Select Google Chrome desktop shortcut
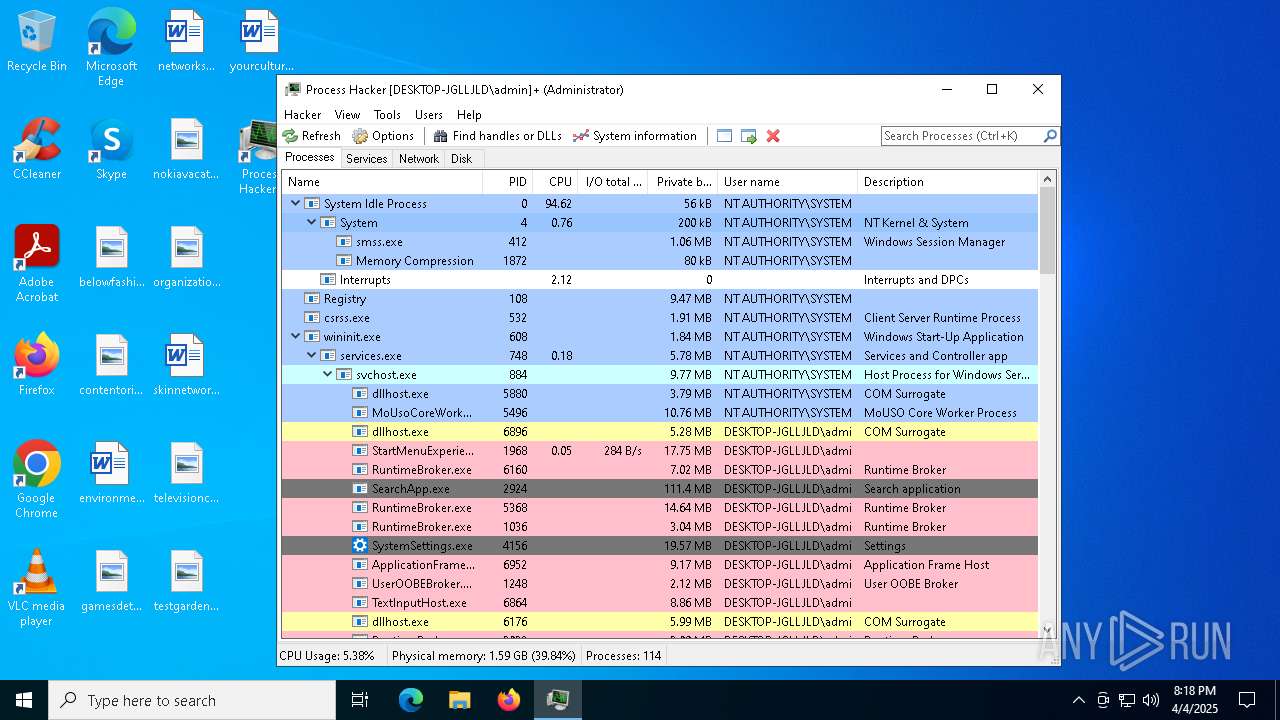The width and height of the screenshot is (1280, 720). [x=37, y=479]
